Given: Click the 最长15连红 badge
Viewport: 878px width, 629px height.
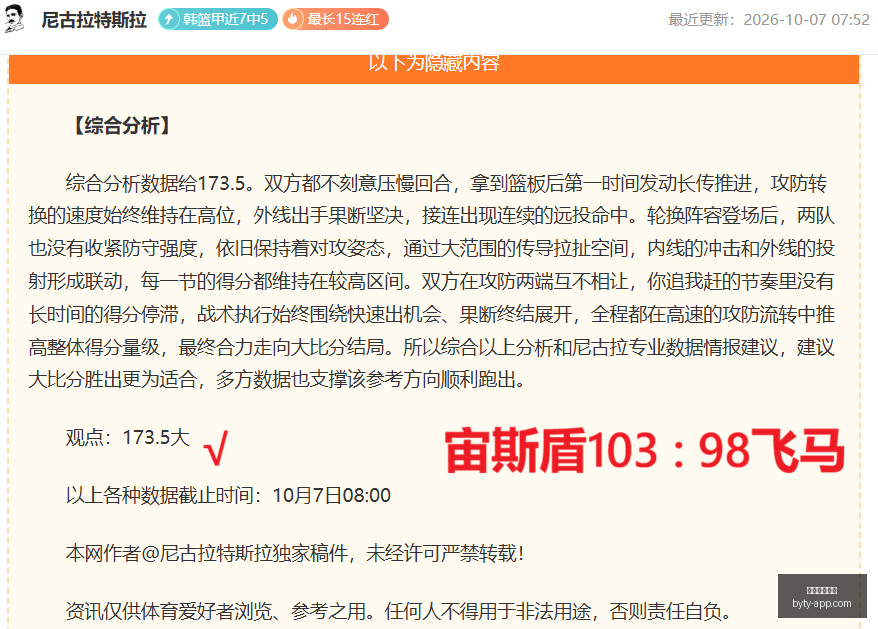Looking at the screenshot, I should pyautogui.click(x=335, y=20).
